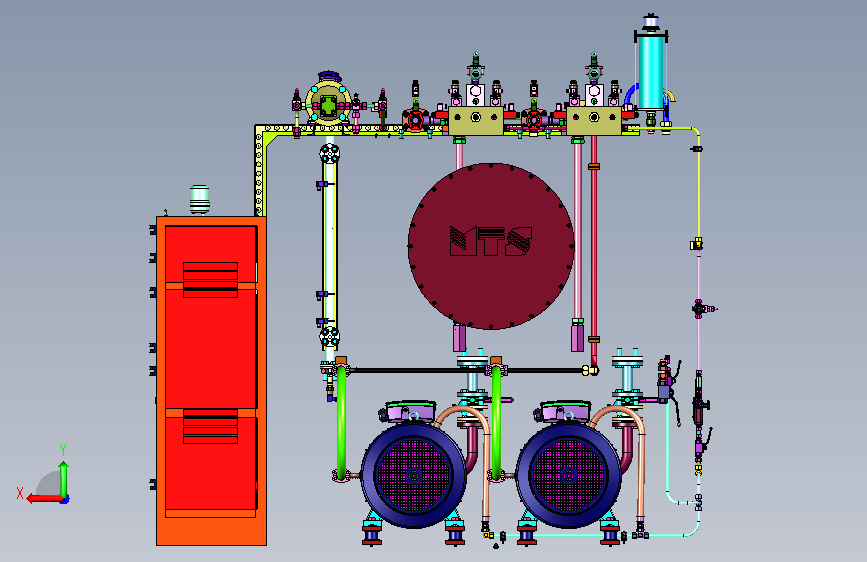Viewport: 867px width, 562px height.
Task: Click the X axis label
Action: click(20, 493)
